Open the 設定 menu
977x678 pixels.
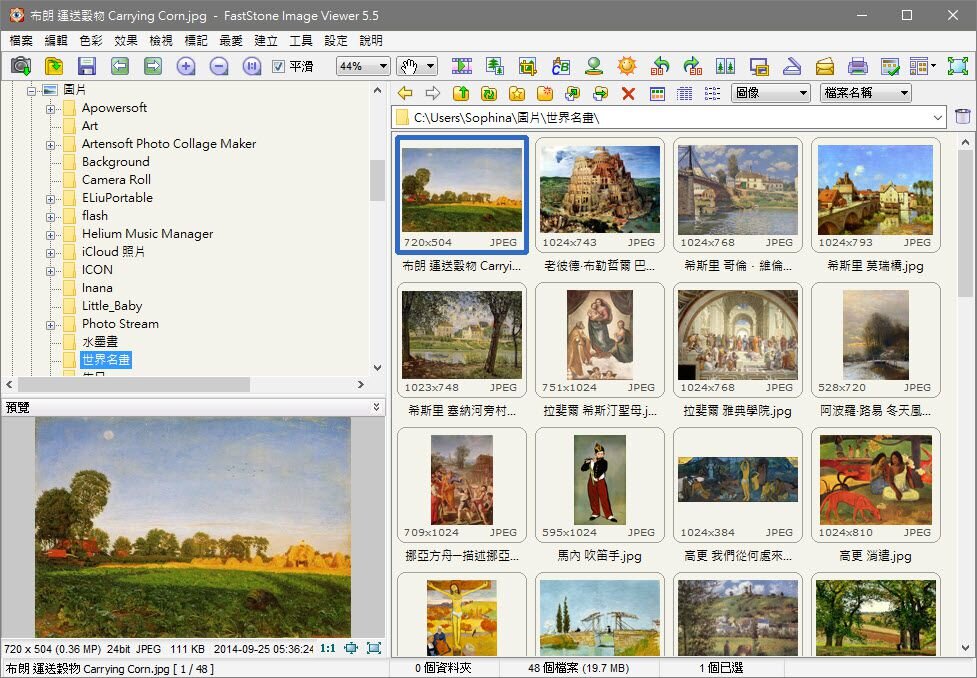coord(336,41)
